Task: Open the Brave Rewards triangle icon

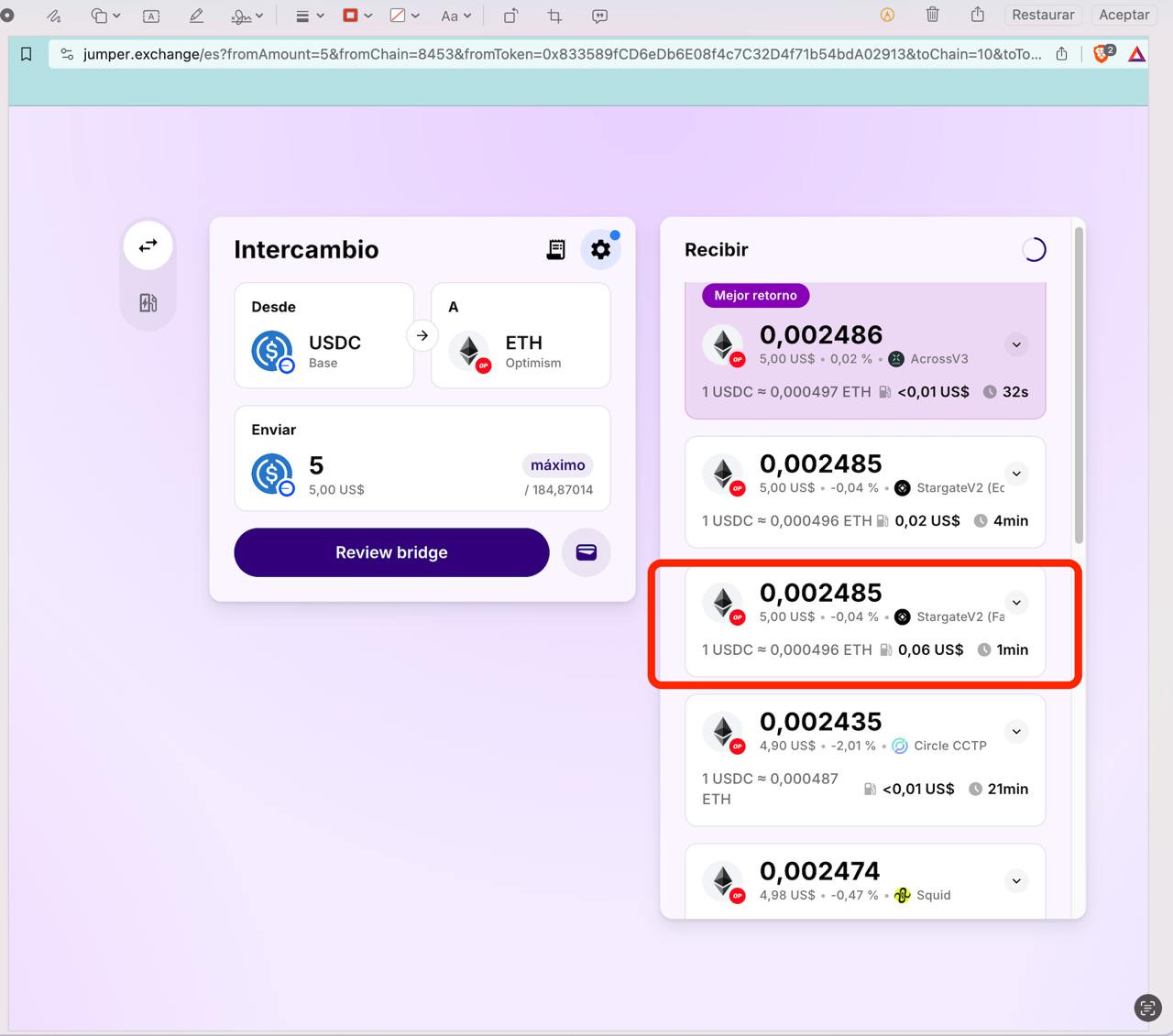Action: click(1136, 54)
